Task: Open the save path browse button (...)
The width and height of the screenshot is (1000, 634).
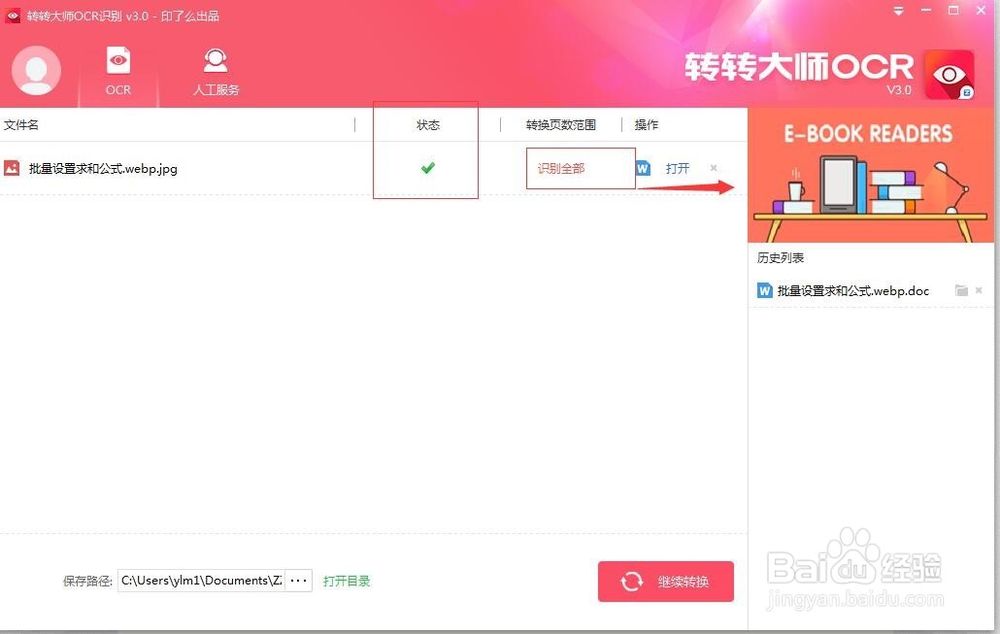Action: click(298, 580)
